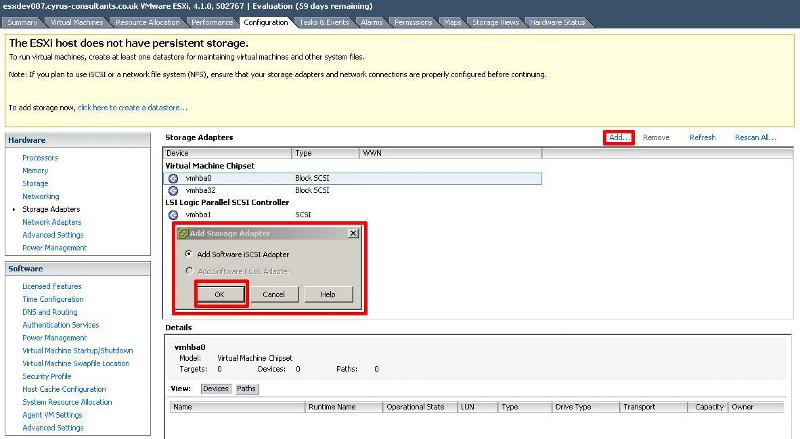800x439 pixels.
Task: Sort details by Capacity column
Action: (x=707, y=407)
